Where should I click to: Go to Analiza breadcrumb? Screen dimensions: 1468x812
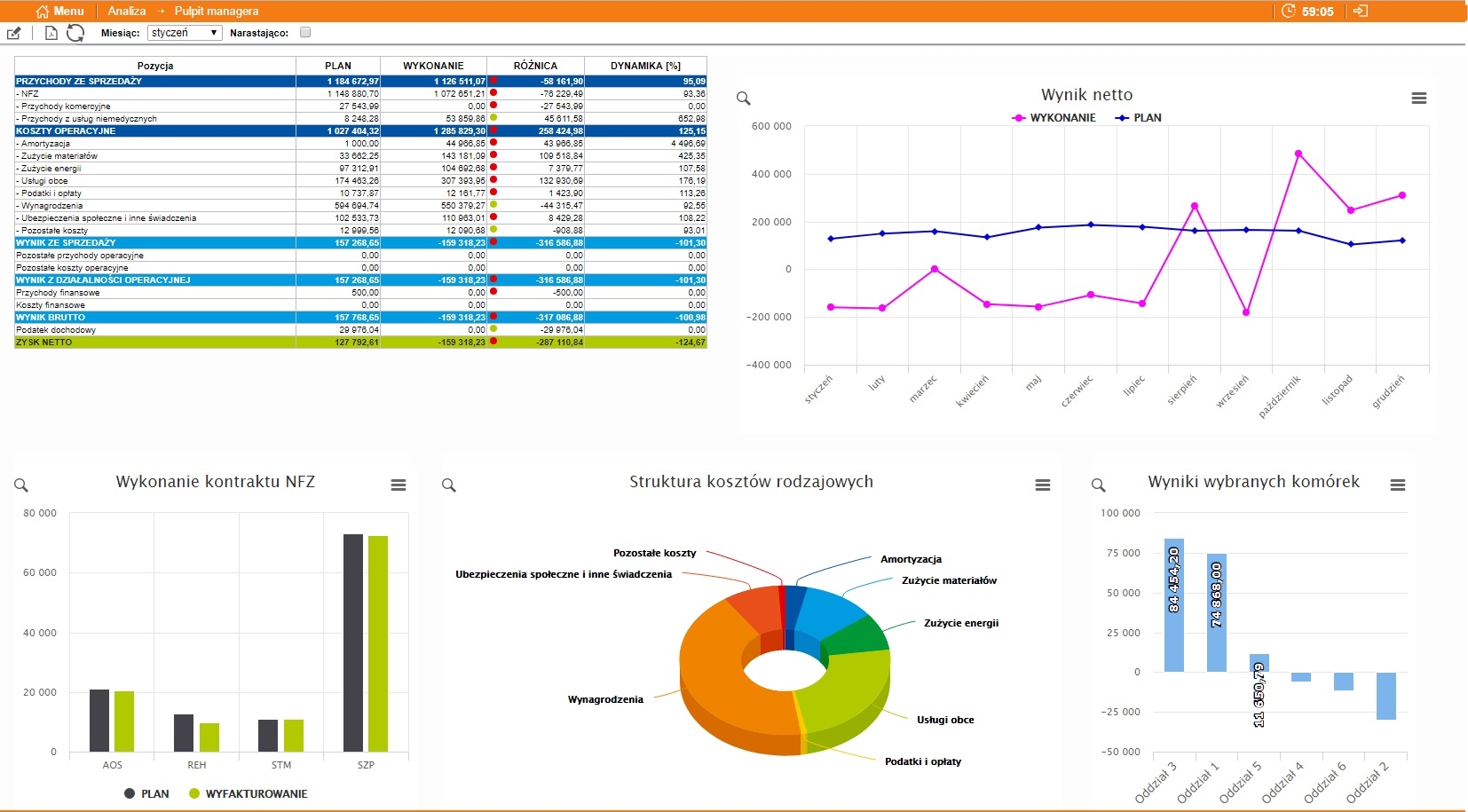[x=126, y=11]
